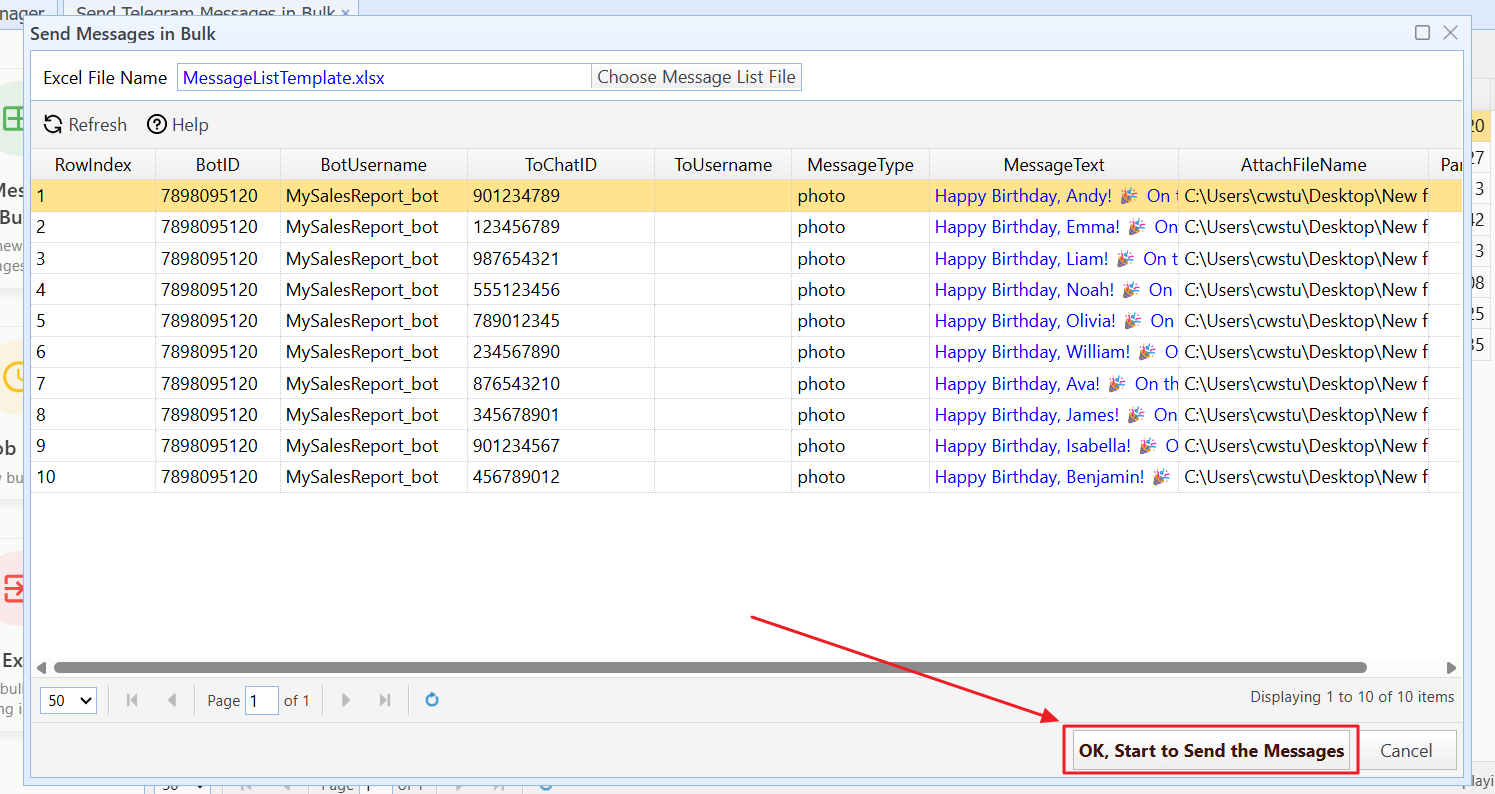Go to first page using pager icon
This screenshot has width=1495, height=794.
(x=132, y=700)
